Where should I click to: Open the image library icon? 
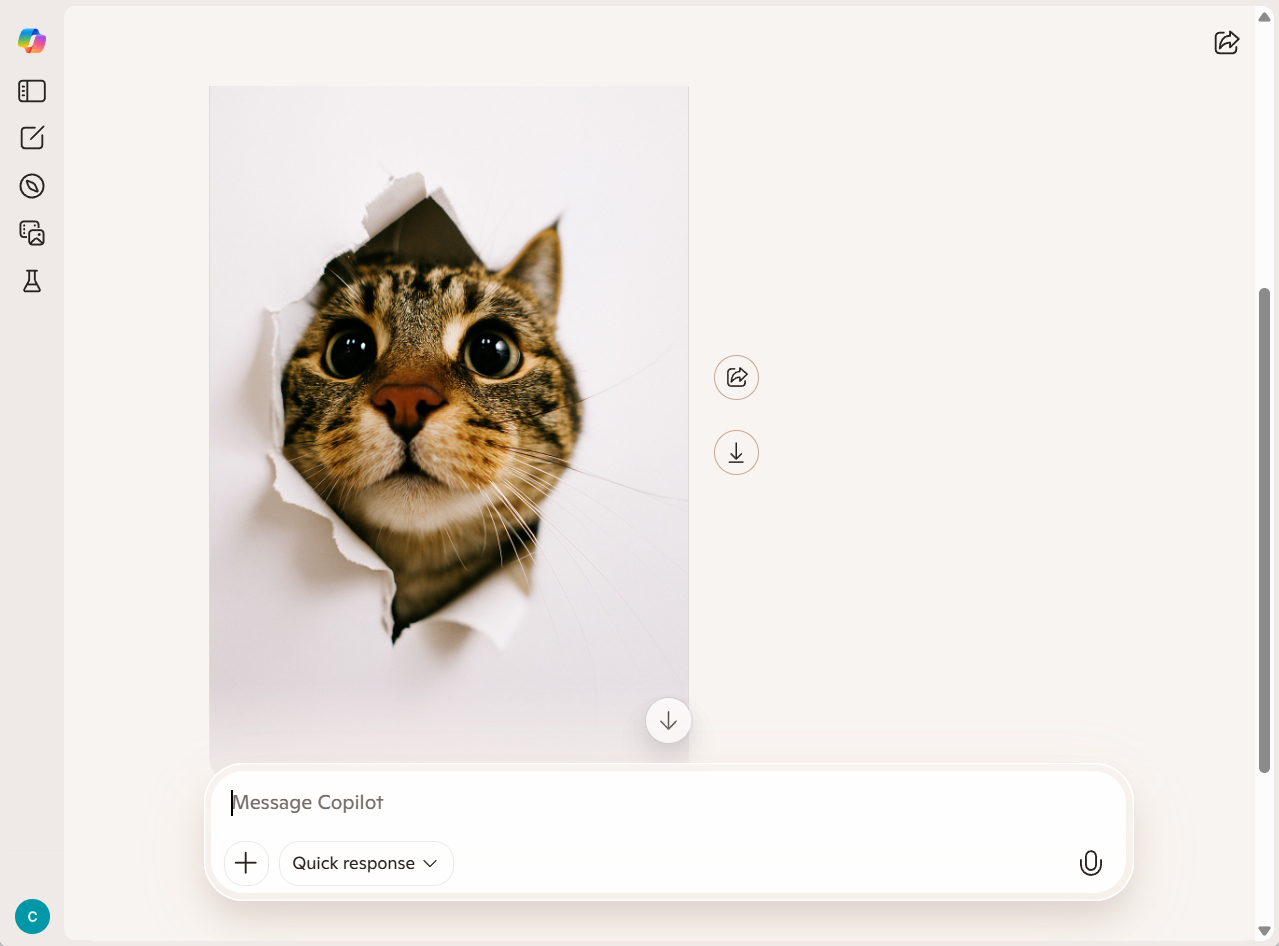(32, 233)
